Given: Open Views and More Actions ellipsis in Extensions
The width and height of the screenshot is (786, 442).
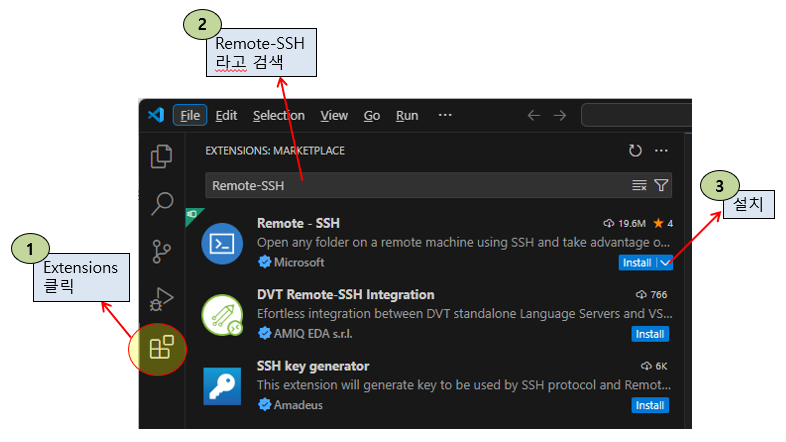Looking at the screenshot, I should [x=661, y=150].
